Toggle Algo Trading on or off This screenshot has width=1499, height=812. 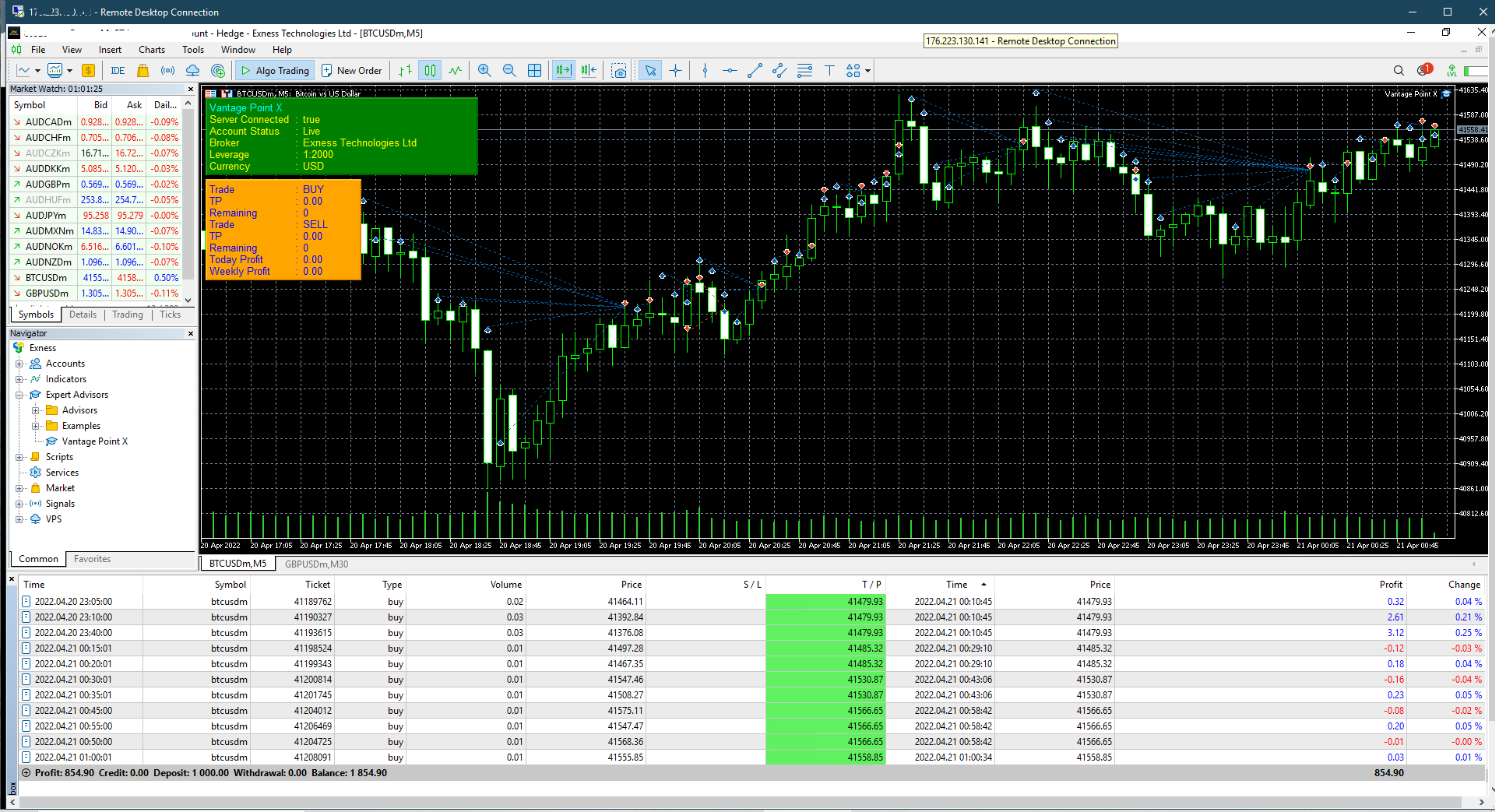[274, 70]
